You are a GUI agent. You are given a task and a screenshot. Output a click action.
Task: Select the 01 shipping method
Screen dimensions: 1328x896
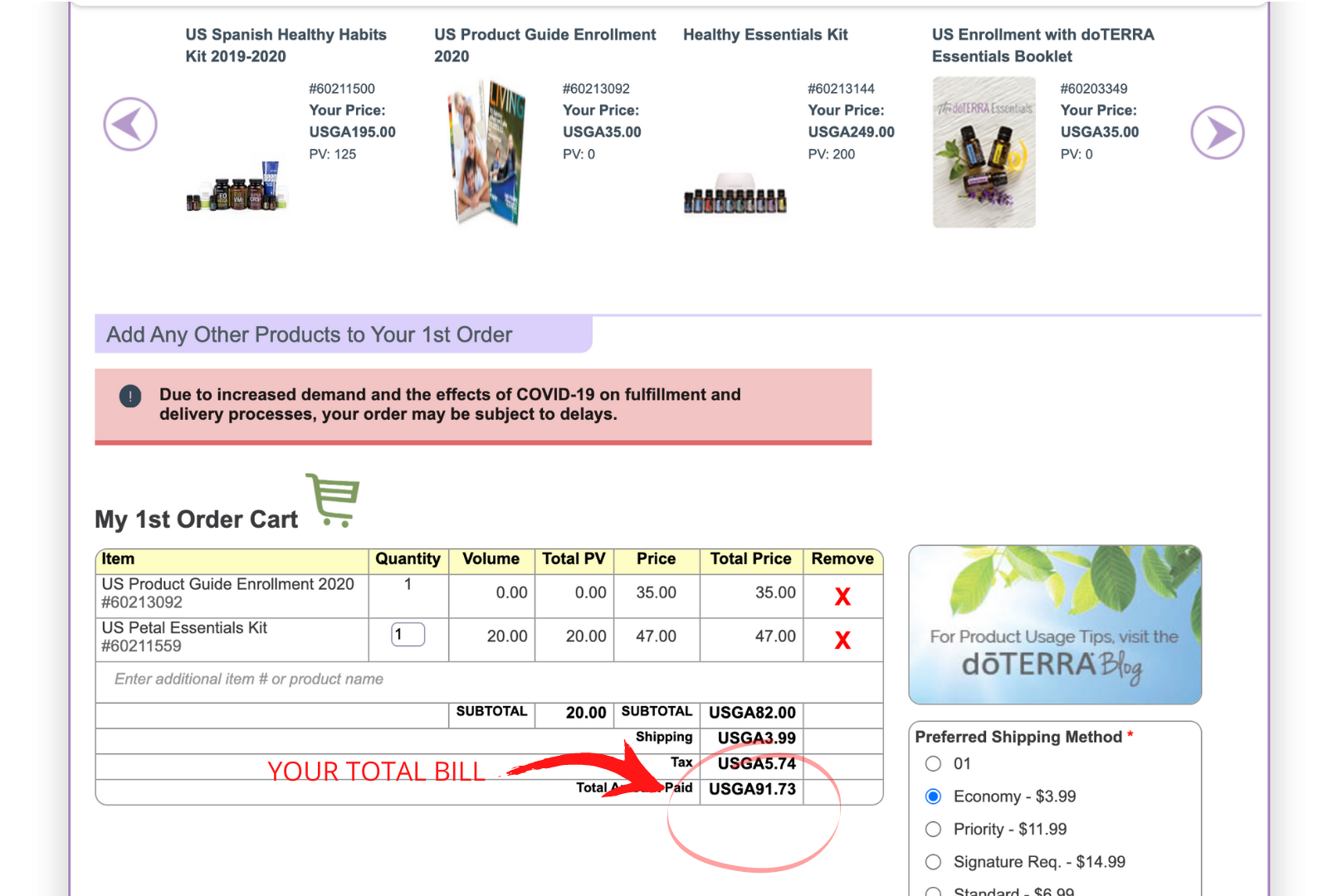(934, 764)
